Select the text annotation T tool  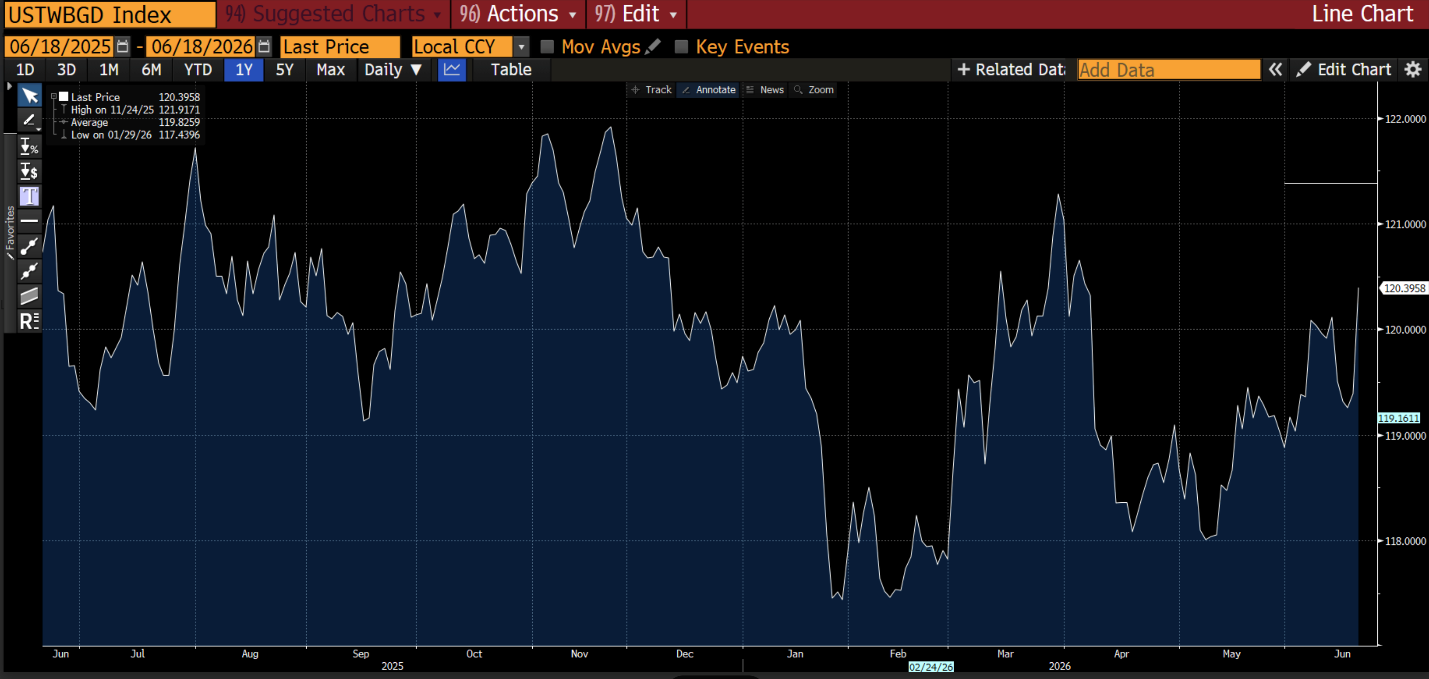(x=29, y=196)
